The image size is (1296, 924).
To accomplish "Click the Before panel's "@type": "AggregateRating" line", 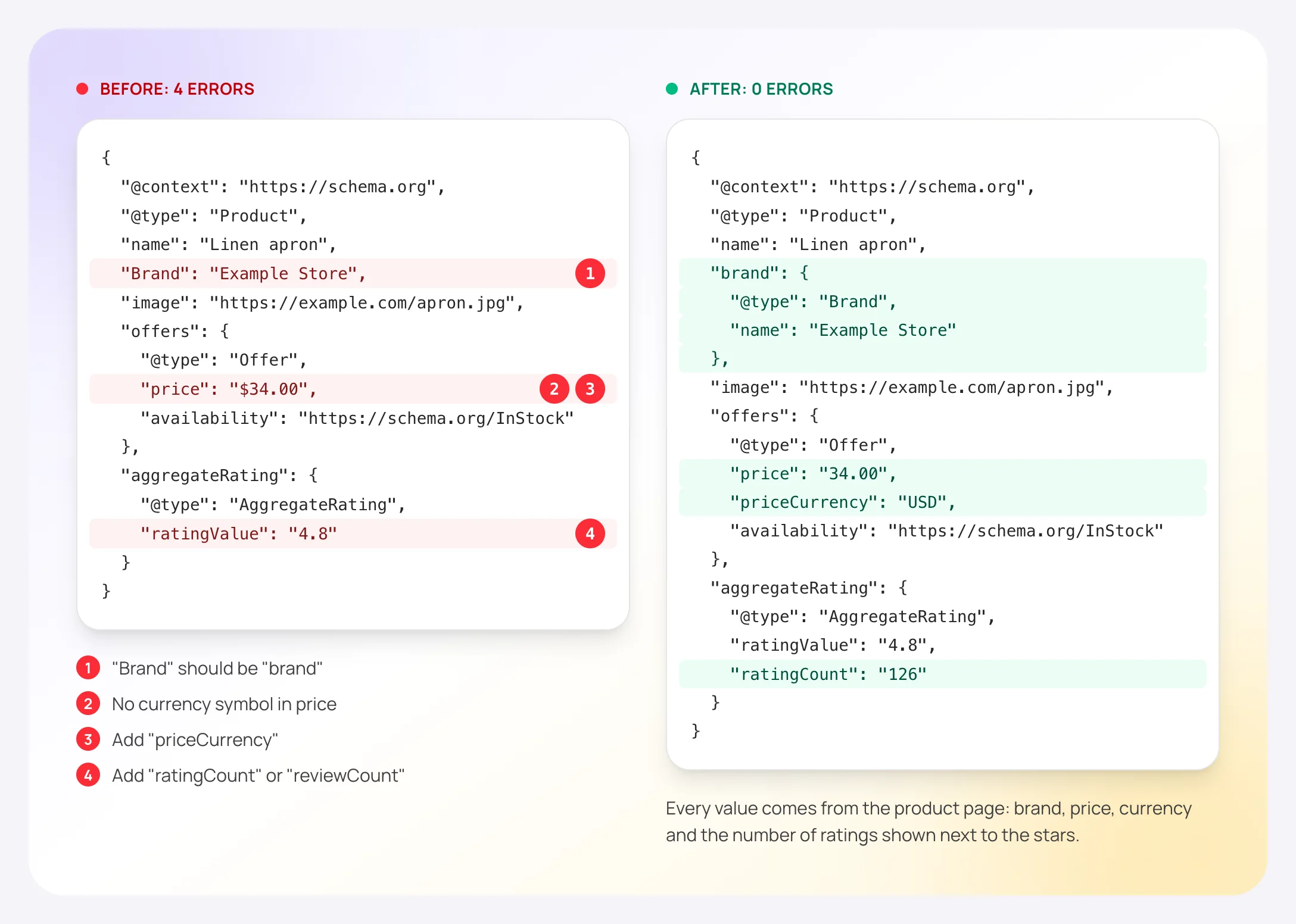I will 273,505.
